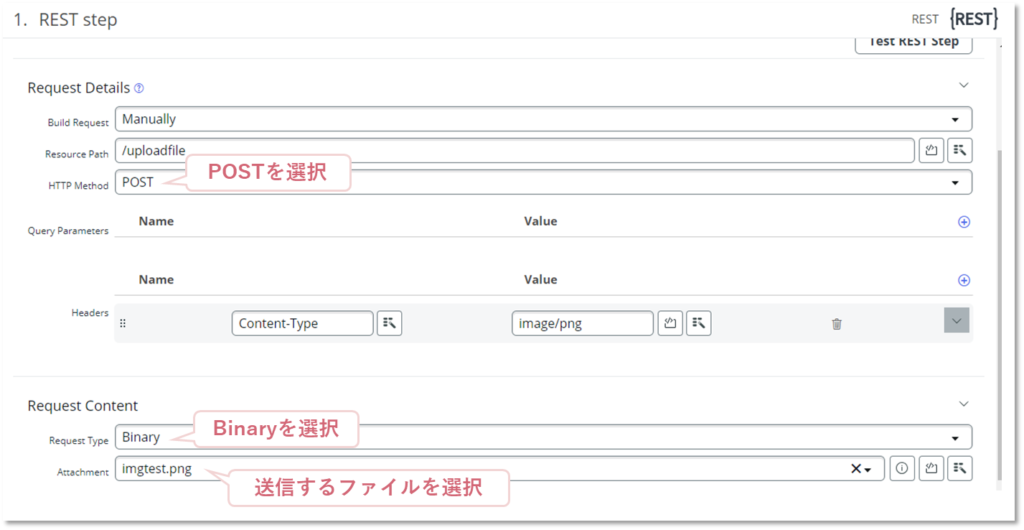Click the Request Content heading
Screen dimensions: 1024x530
(x=82, y=405)
